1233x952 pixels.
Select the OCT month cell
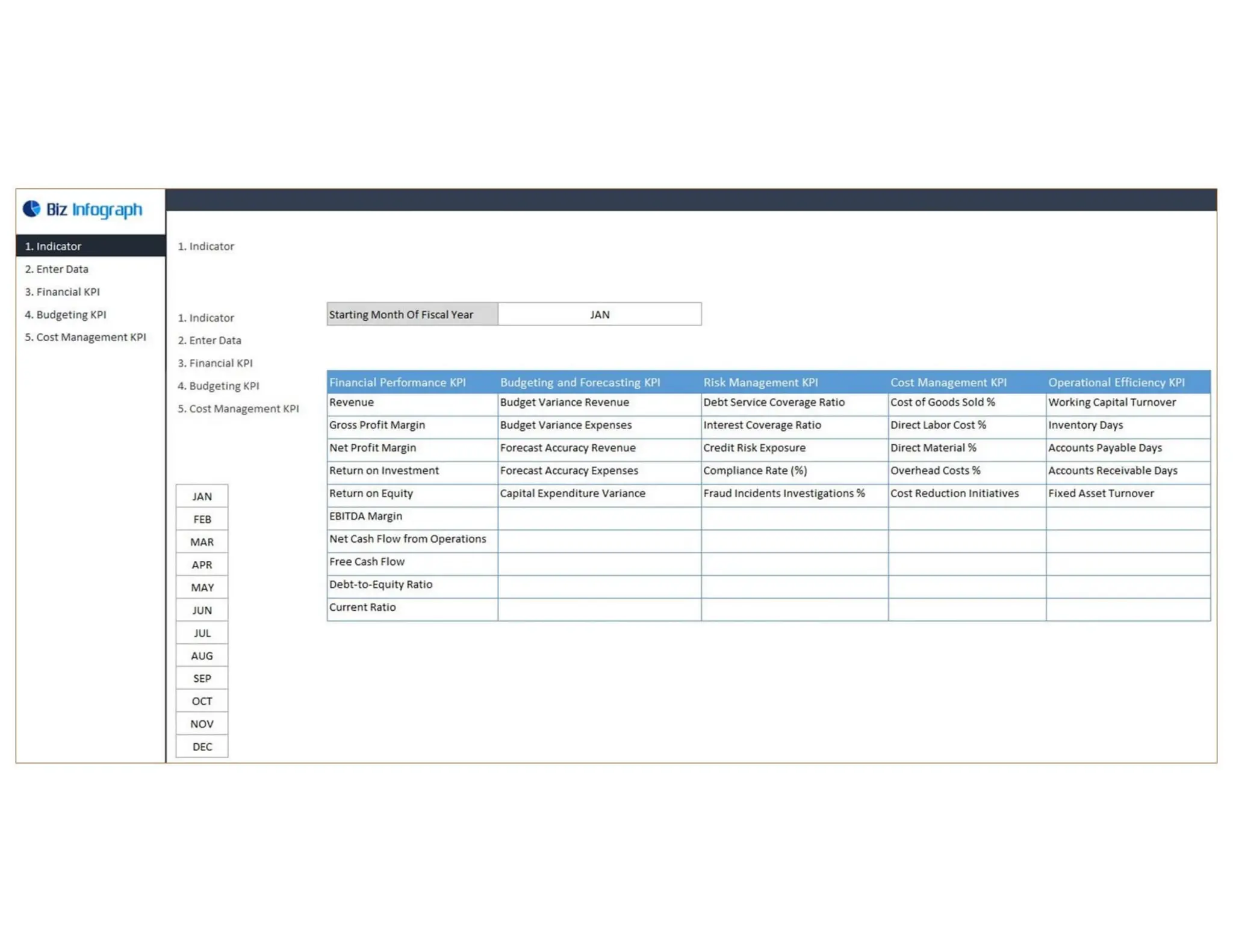tap(202, 701)
